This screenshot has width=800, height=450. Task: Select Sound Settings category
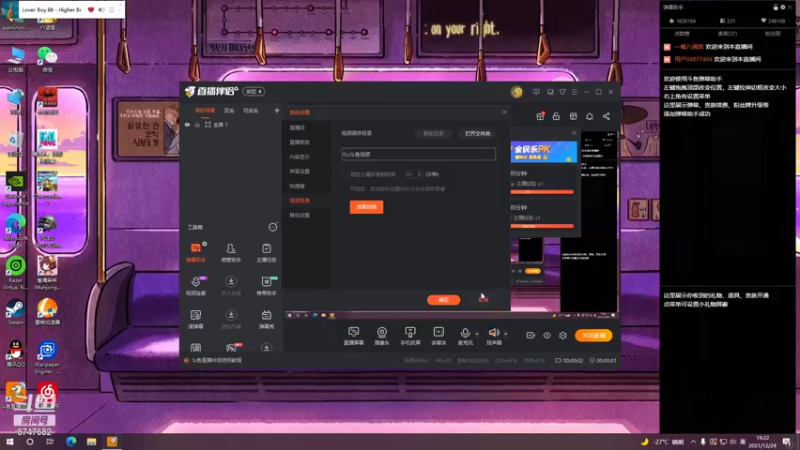[x=299, y=171]
